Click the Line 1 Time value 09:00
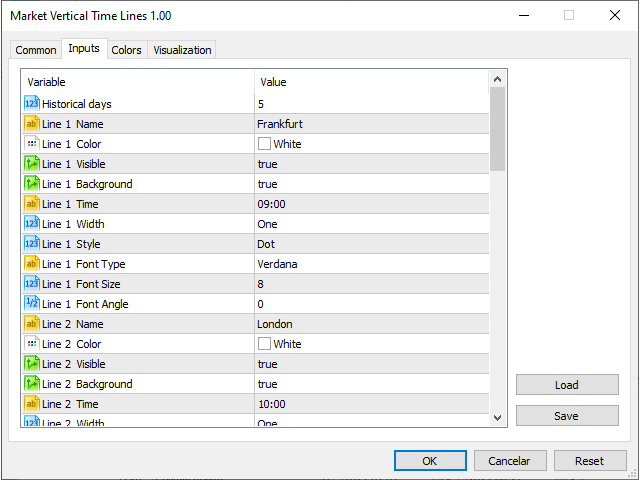Image resolution: width=640 pixels, height=480 pixels. [271, 204]
